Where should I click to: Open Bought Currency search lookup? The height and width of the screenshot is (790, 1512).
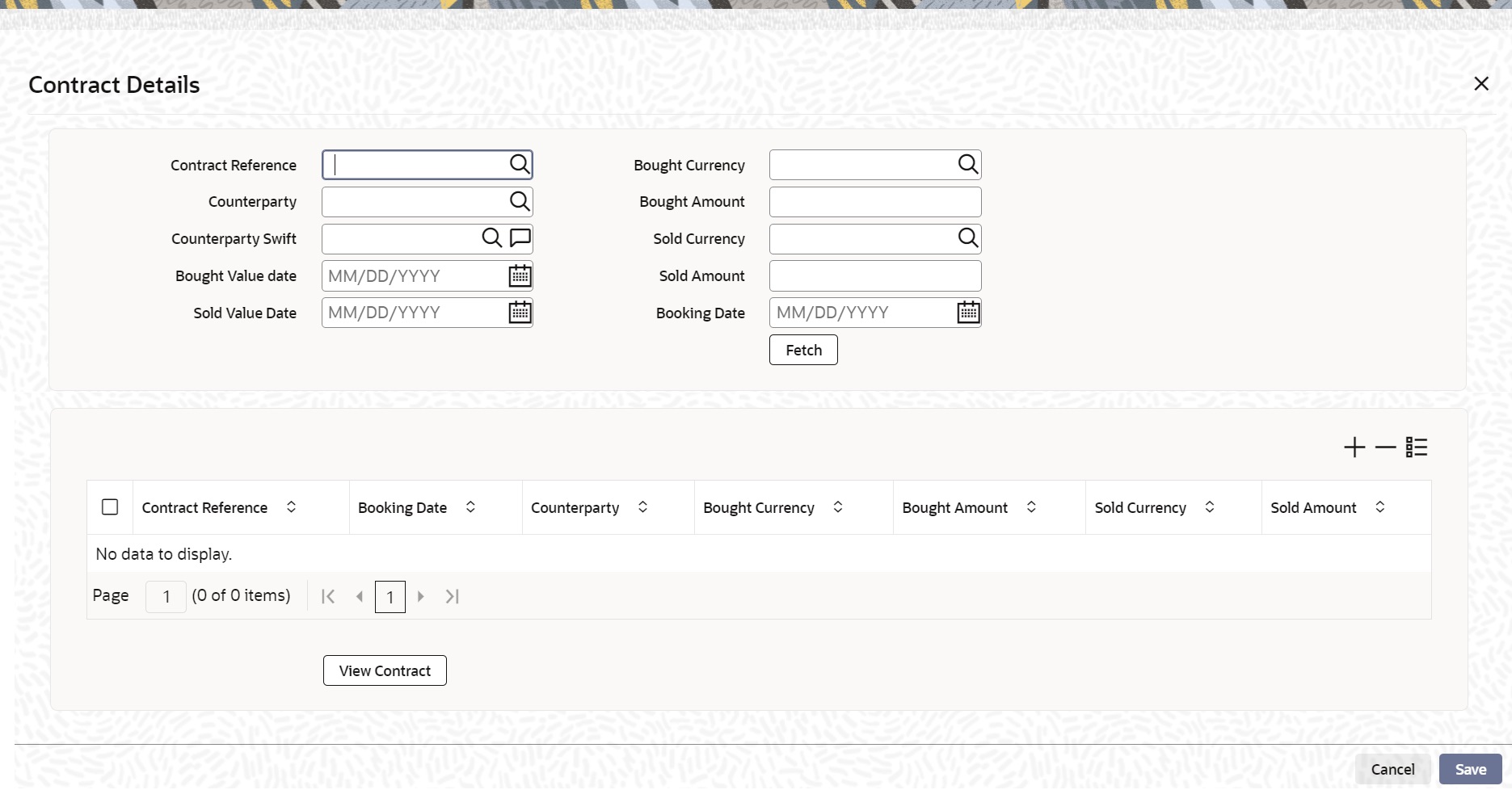[x=968, y=165]
